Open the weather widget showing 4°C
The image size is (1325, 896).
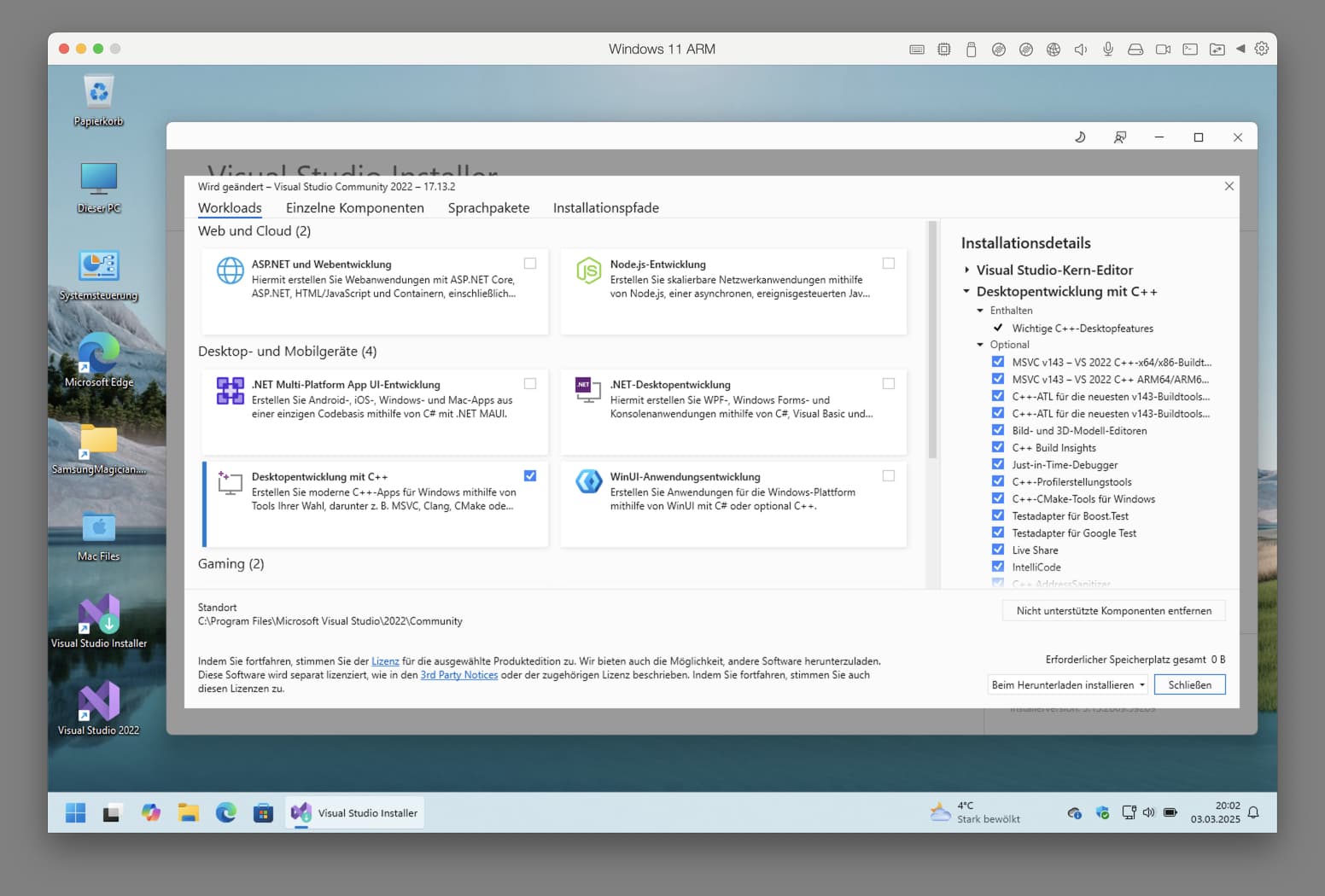click(976, 812)
